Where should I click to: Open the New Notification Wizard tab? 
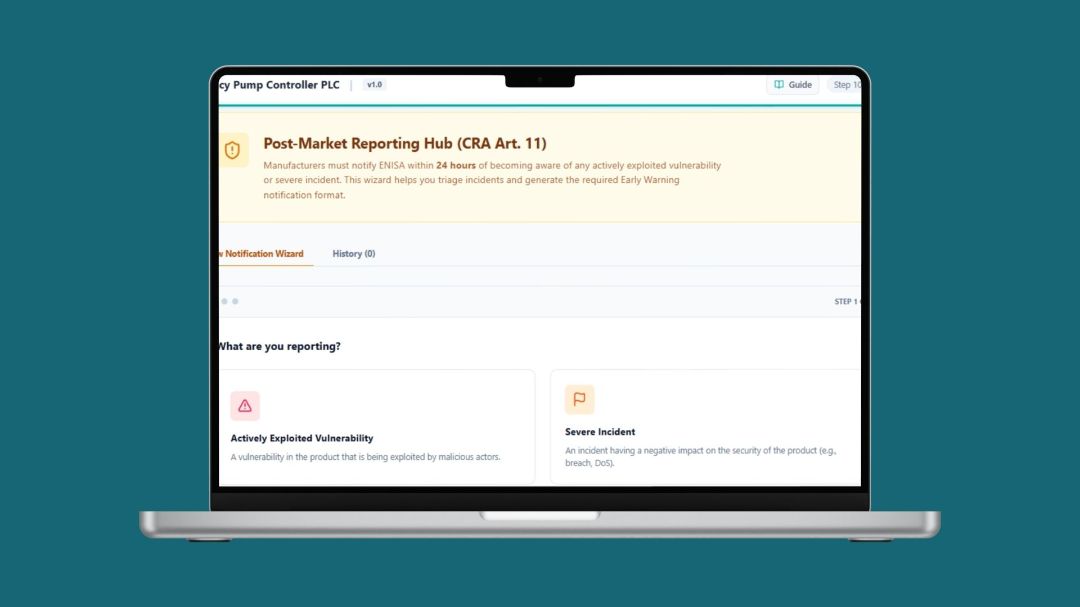pyautogui.click(x=263, y=254)
